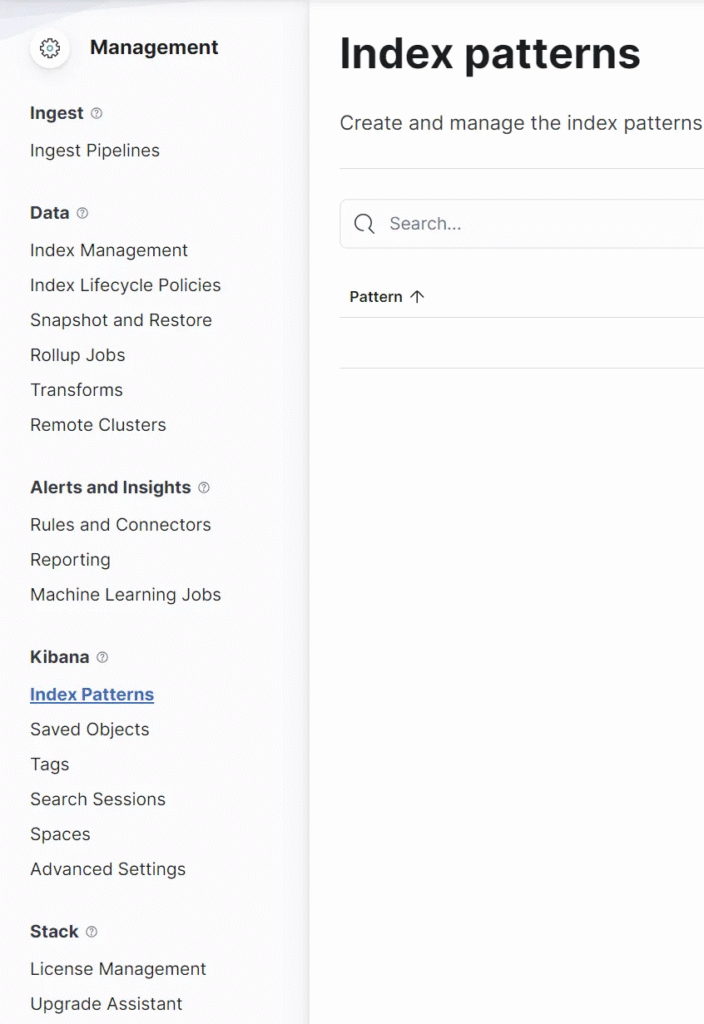This screenshot has width=704, height=1024.
Task: Open the Transforms page
Action: (76, 390)
